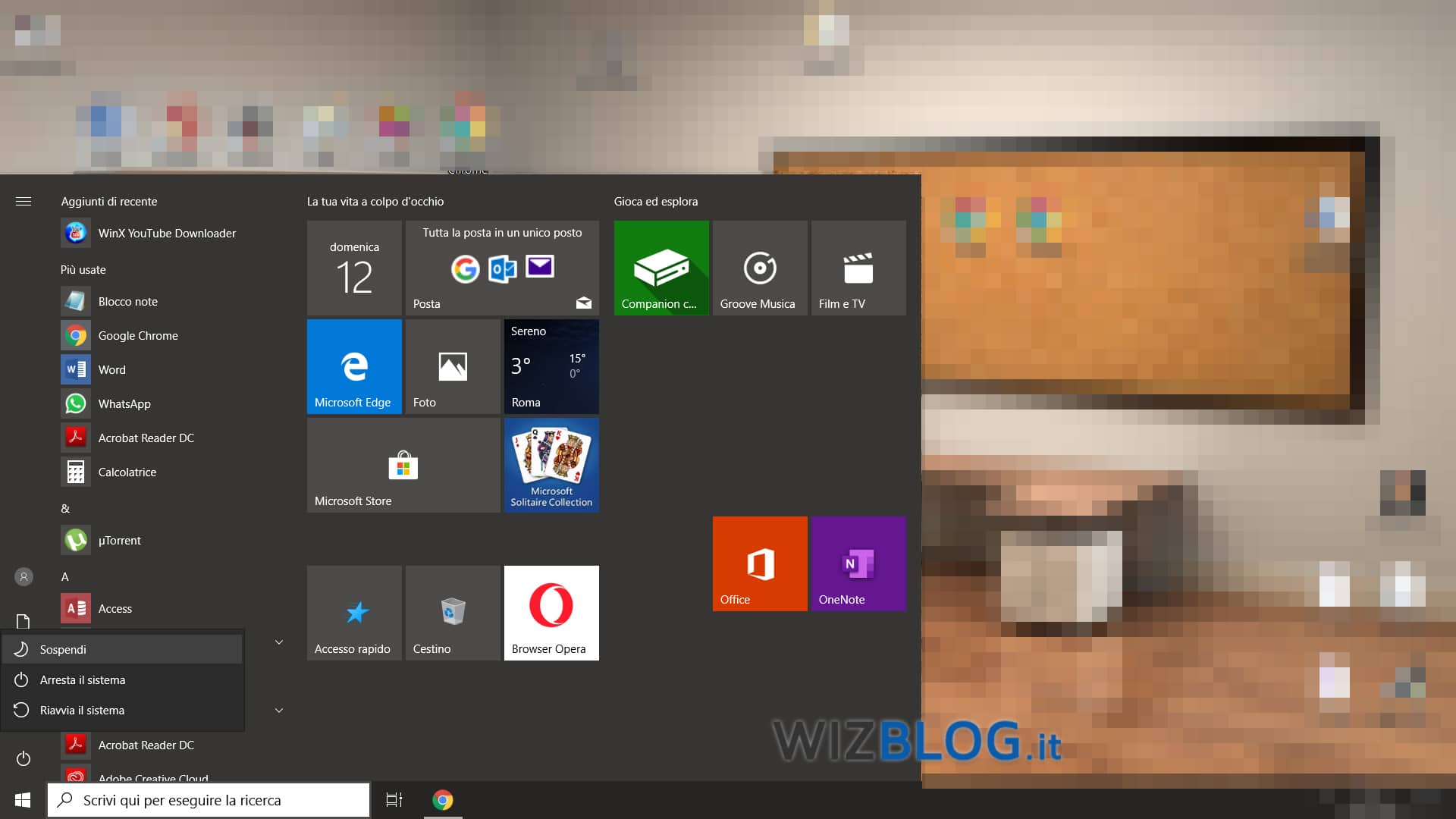Screen dimensions: 1456x819
Task: Open the OneNote tile
Action: [858, 563]
